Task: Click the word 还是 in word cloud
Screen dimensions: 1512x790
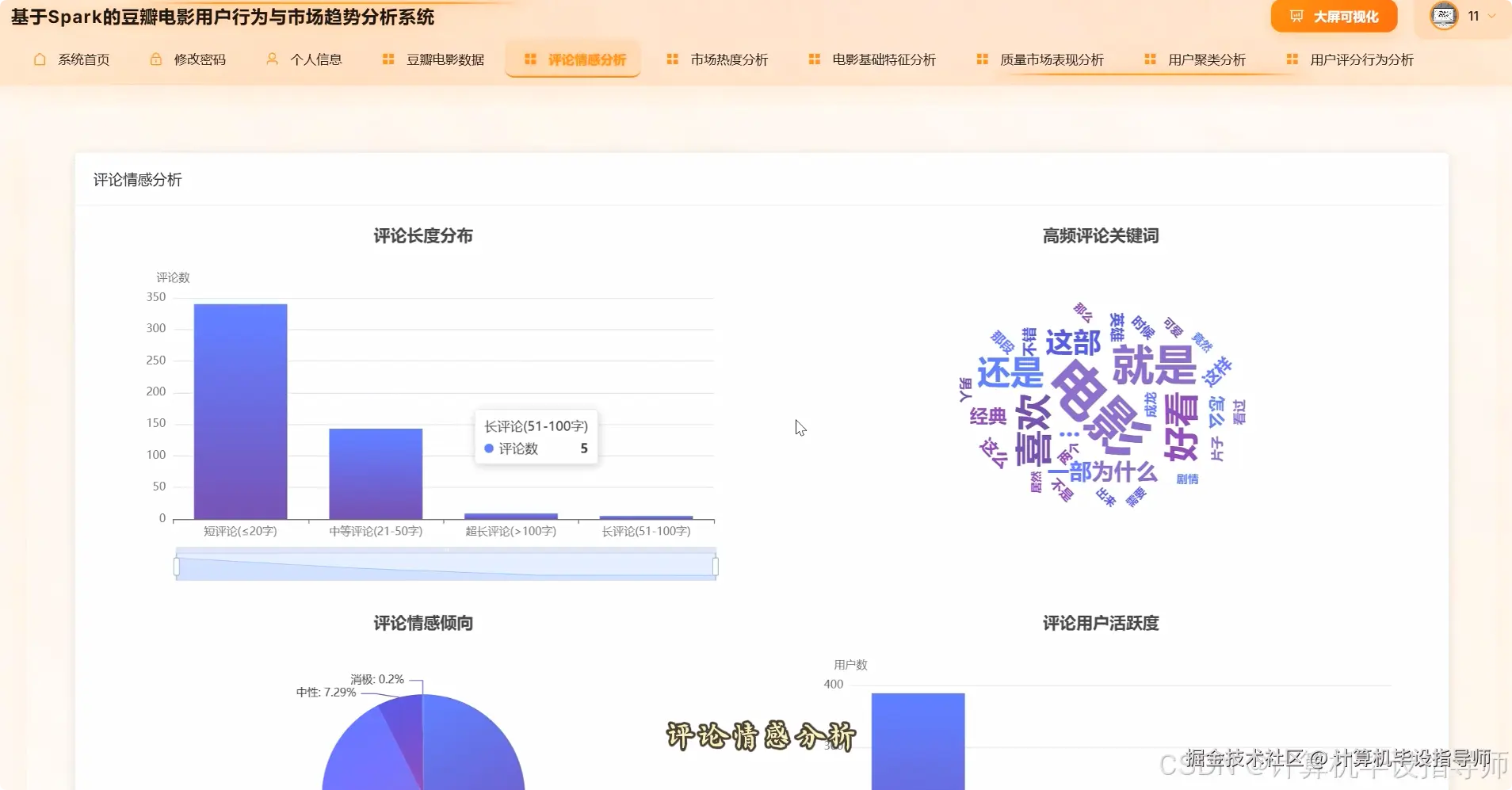Action: 1010,372
